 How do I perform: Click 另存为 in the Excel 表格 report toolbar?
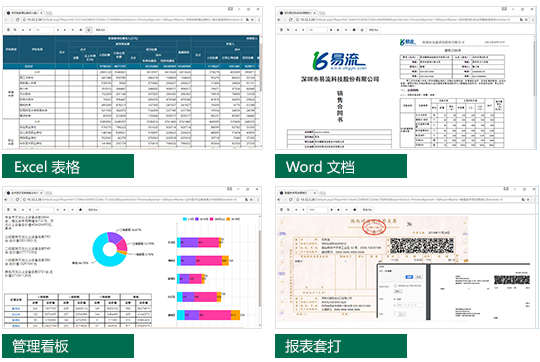coord(100,30)
